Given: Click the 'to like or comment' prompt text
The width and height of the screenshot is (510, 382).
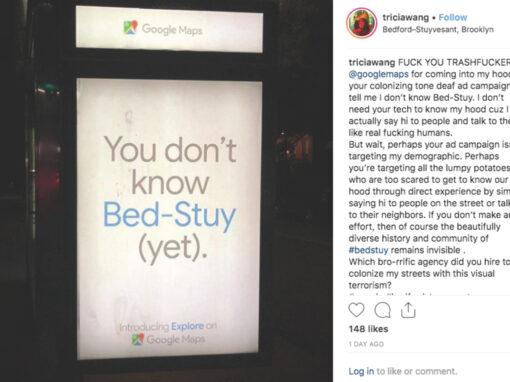Looking at the screenshot, I should point(417,371).
